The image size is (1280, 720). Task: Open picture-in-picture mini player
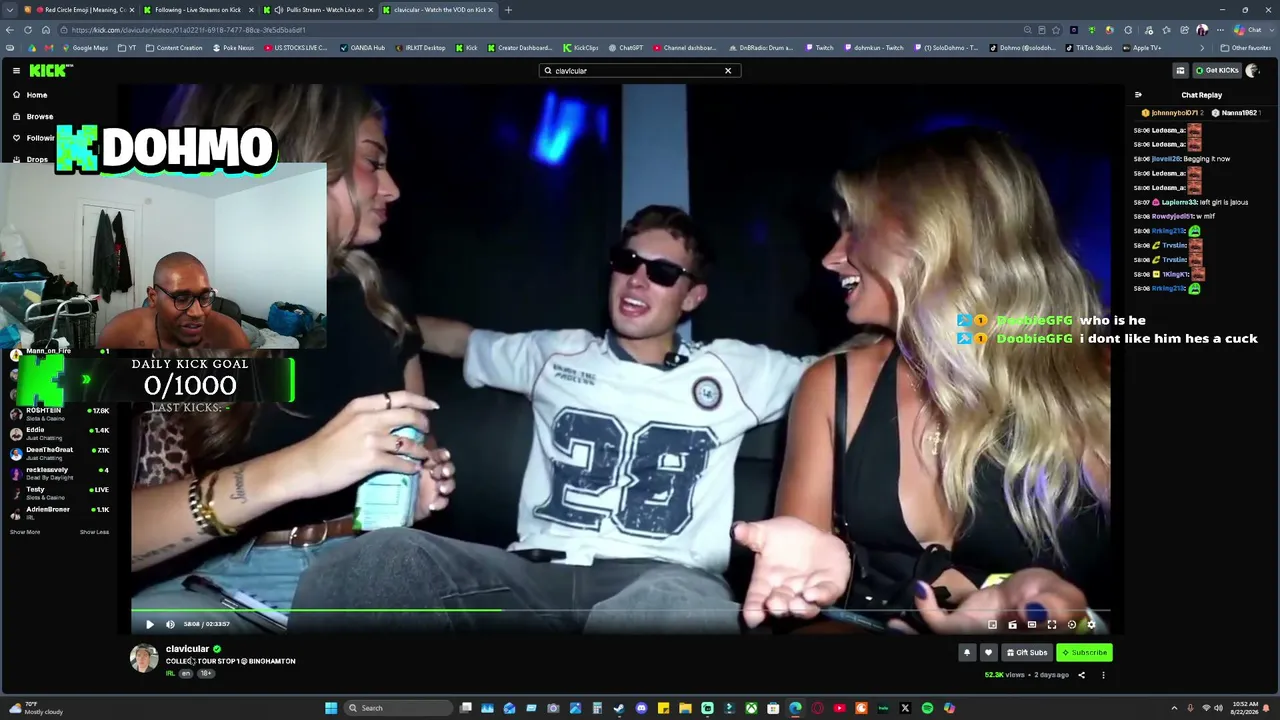click(x=992, y=625)
